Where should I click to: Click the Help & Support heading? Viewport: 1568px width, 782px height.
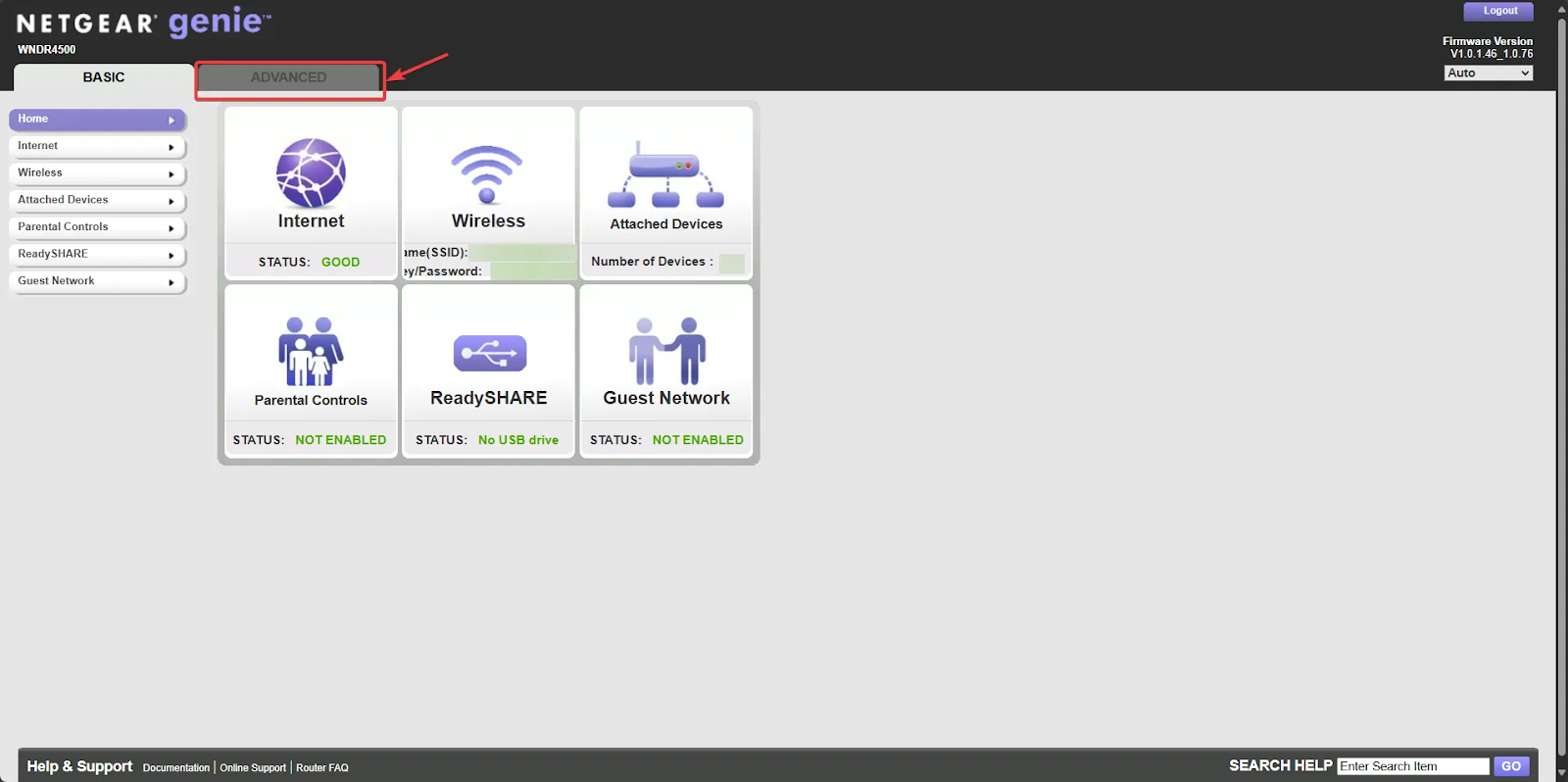pyautogui.click(x=79, y=766)
